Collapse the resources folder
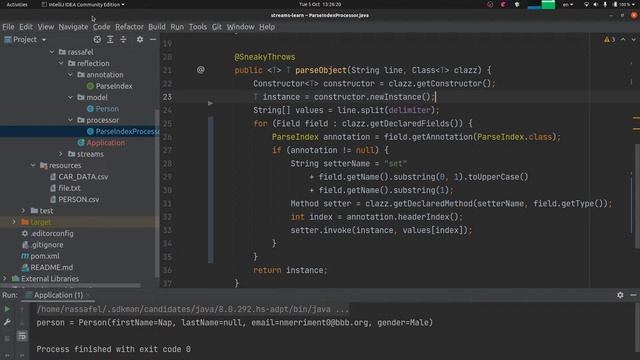This screenshot has width=640, height=360. [33, 165]
